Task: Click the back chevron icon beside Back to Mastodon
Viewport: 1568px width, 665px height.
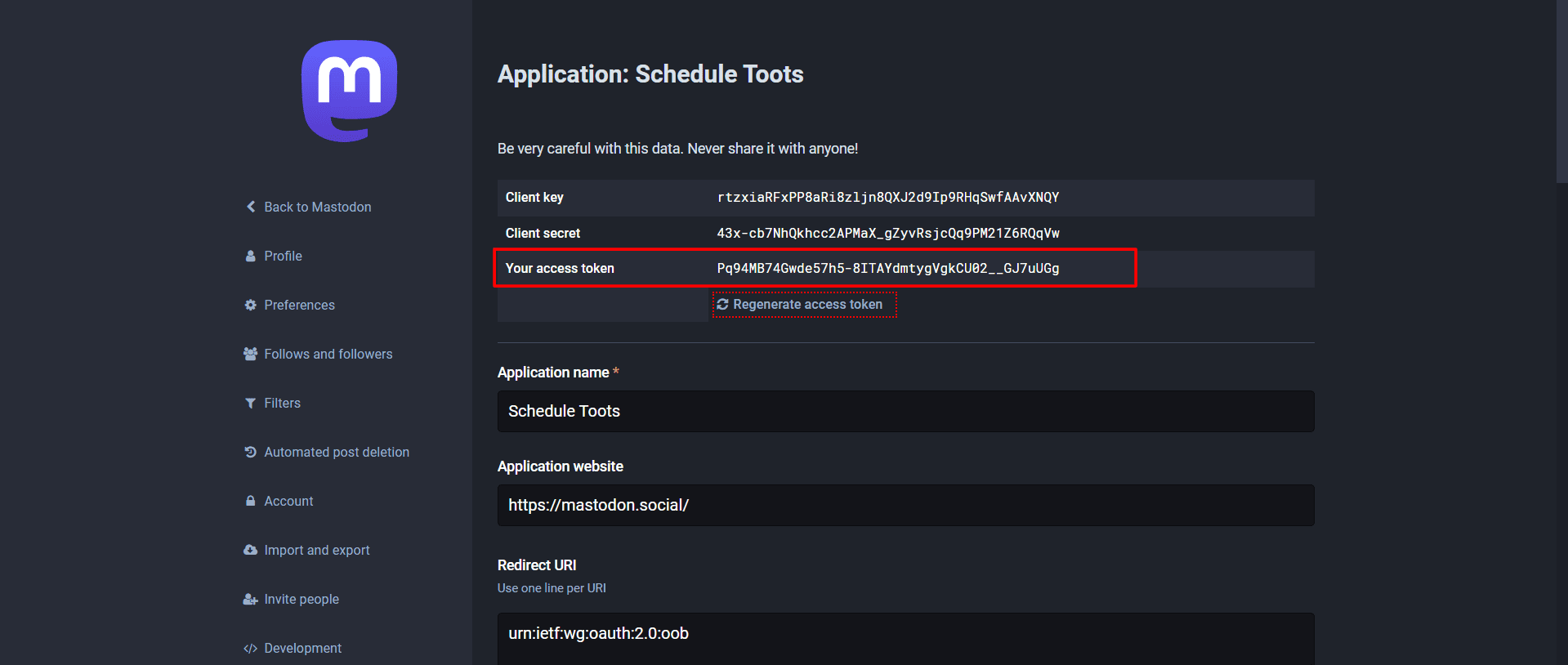Action: 251,207
